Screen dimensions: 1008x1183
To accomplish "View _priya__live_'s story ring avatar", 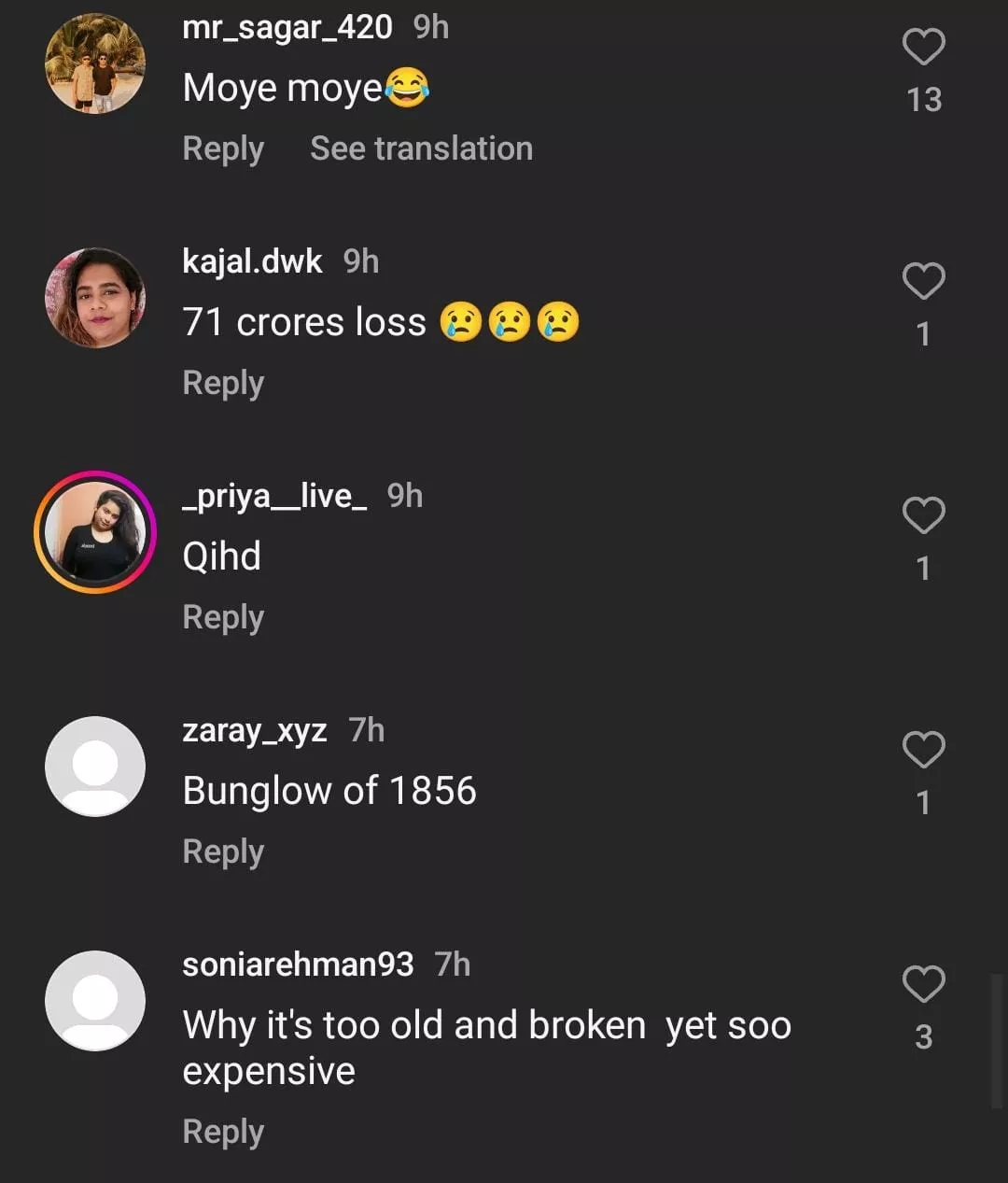I will 95,532.
